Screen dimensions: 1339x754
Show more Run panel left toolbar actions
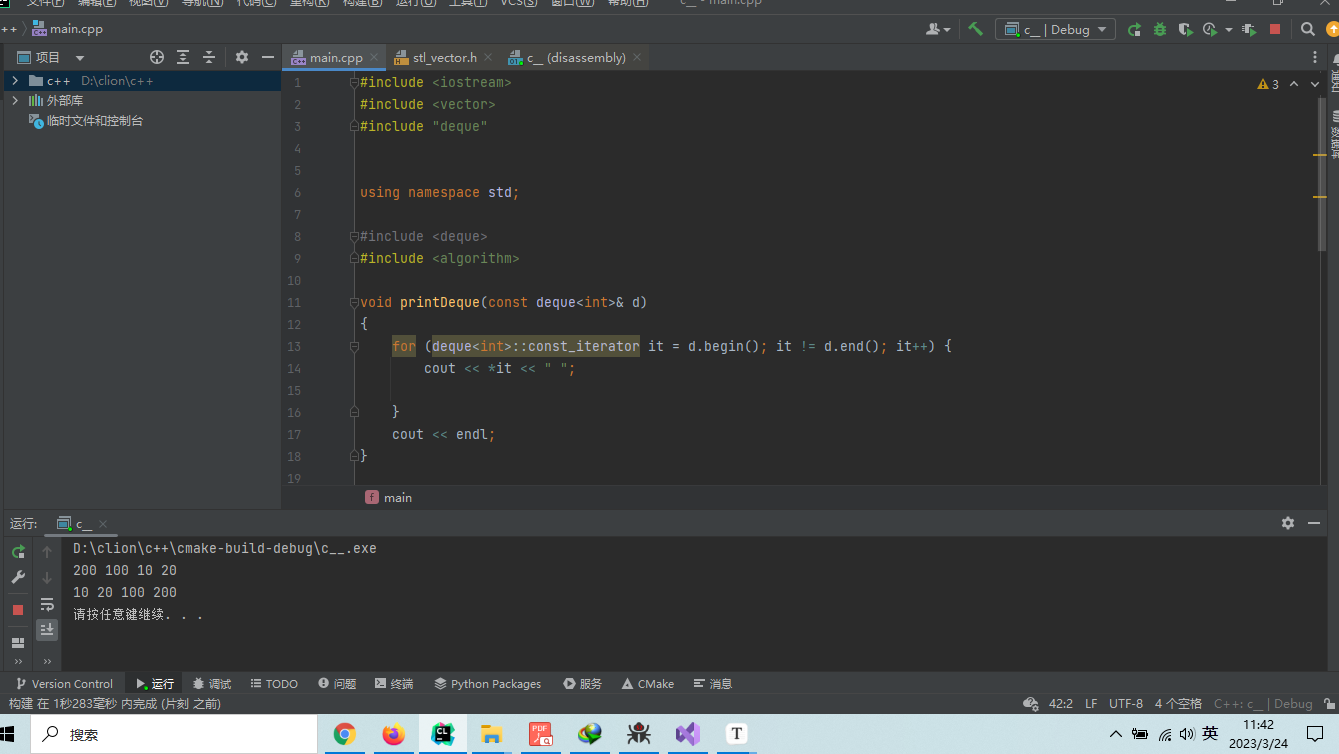click(x=18, y=662)
